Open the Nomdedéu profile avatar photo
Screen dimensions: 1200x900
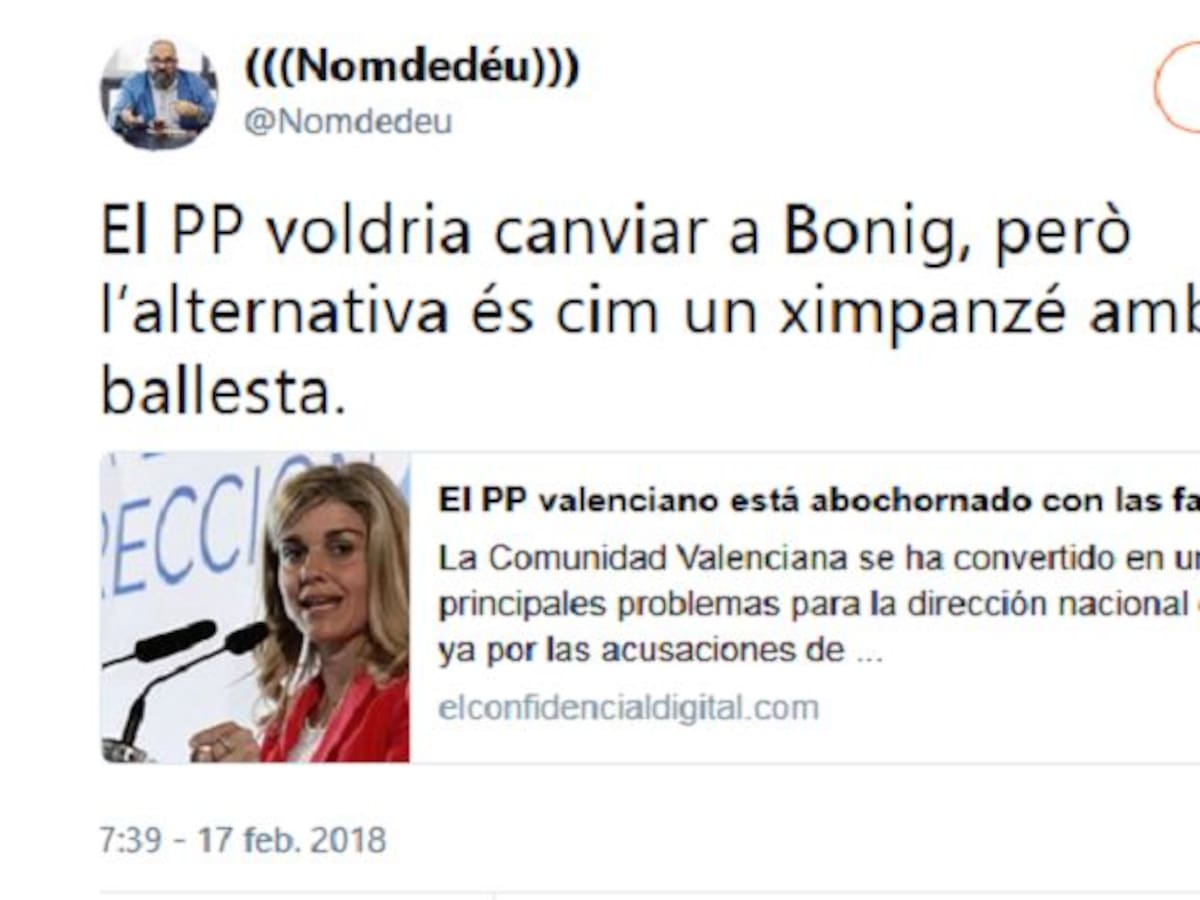pos(159,94)
